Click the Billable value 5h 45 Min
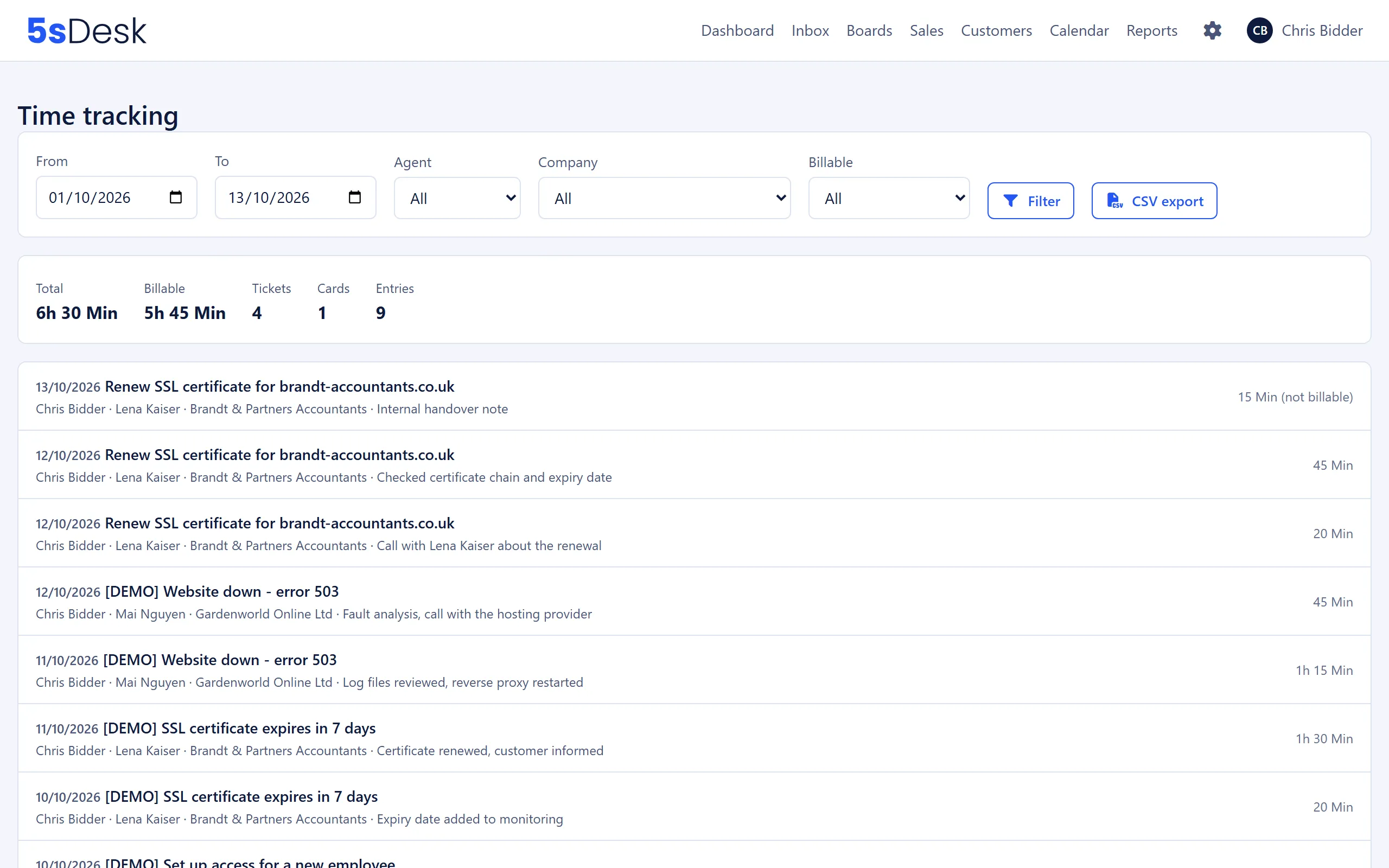Viewport: 1389px width, 868px height. click(184, 313)
